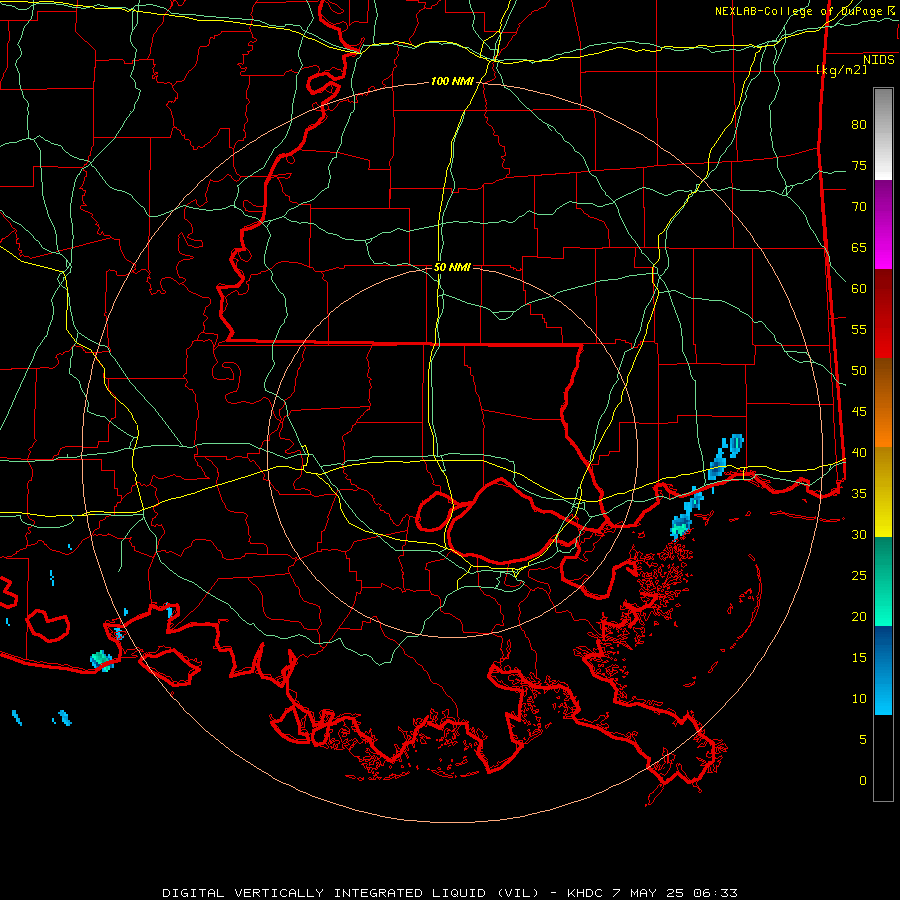Click the 80 value on the colorbar scale
This screenshot has width=900, height=900.
859,125
